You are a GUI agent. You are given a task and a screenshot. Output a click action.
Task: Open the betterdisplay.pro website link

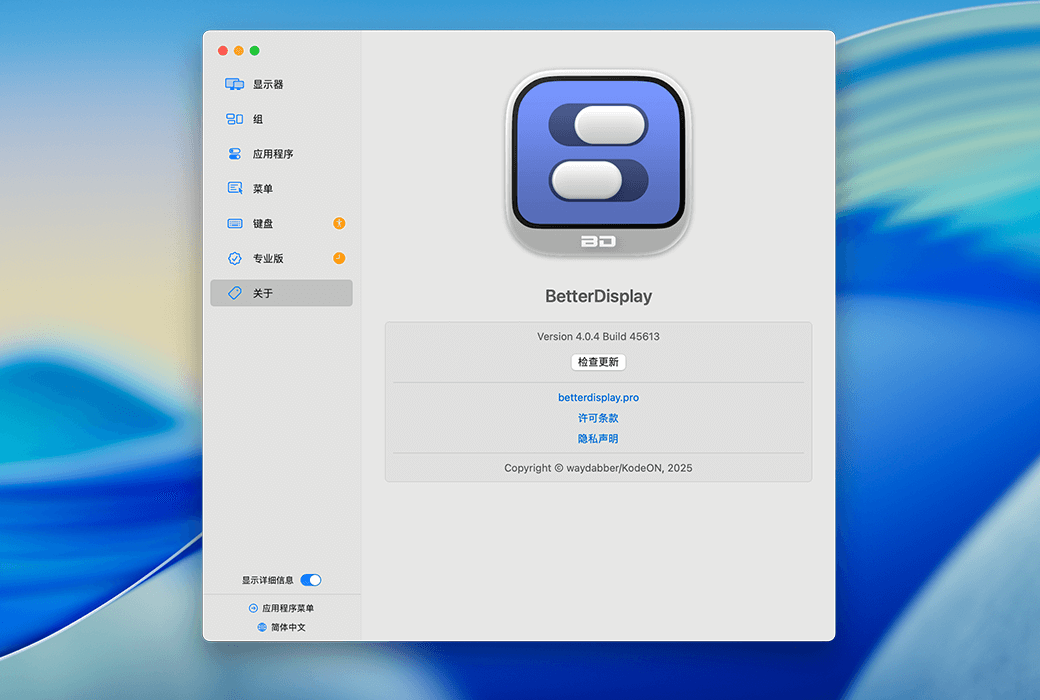[598, 397]
